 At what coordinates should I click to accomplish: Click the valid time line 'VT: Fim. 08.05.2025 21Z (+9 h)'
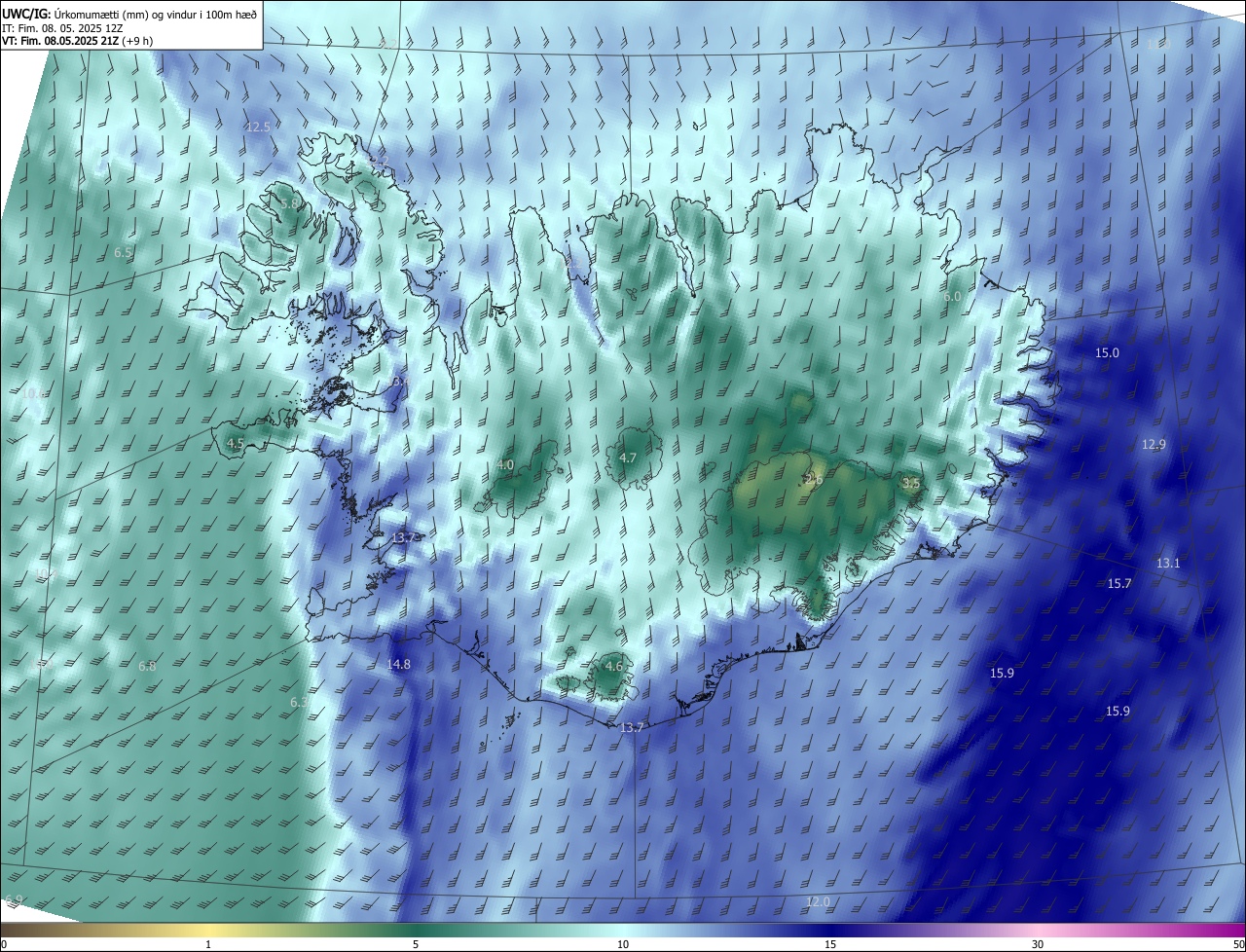[77, 41]
